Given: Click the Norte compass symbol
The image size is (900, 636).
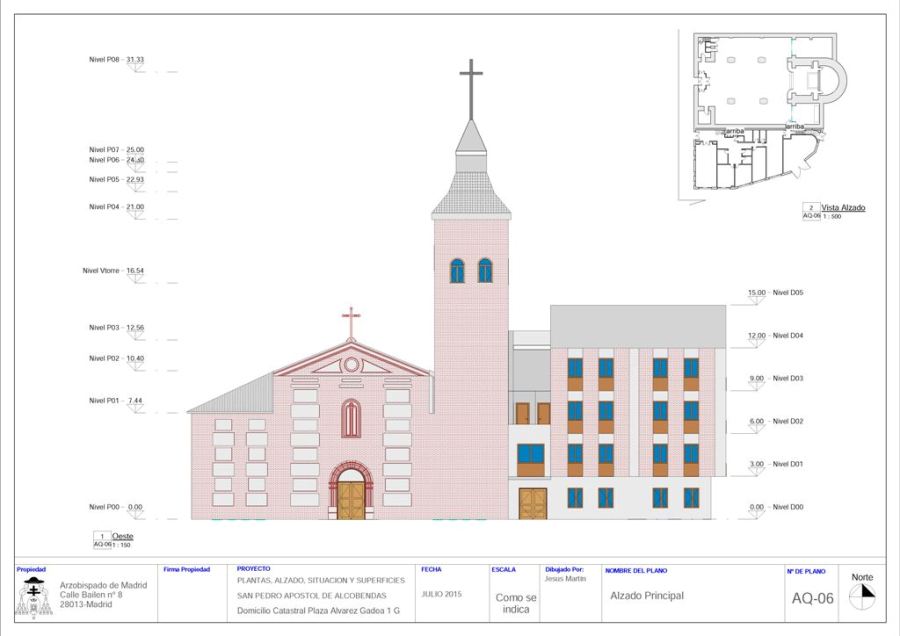Looking at the screenshot, I should pos(861,594).
